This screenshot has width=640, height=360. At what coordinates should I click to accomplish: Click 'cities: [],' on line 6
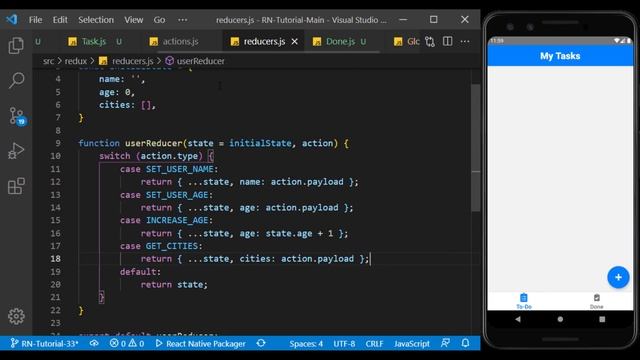[x=127, y=105]
